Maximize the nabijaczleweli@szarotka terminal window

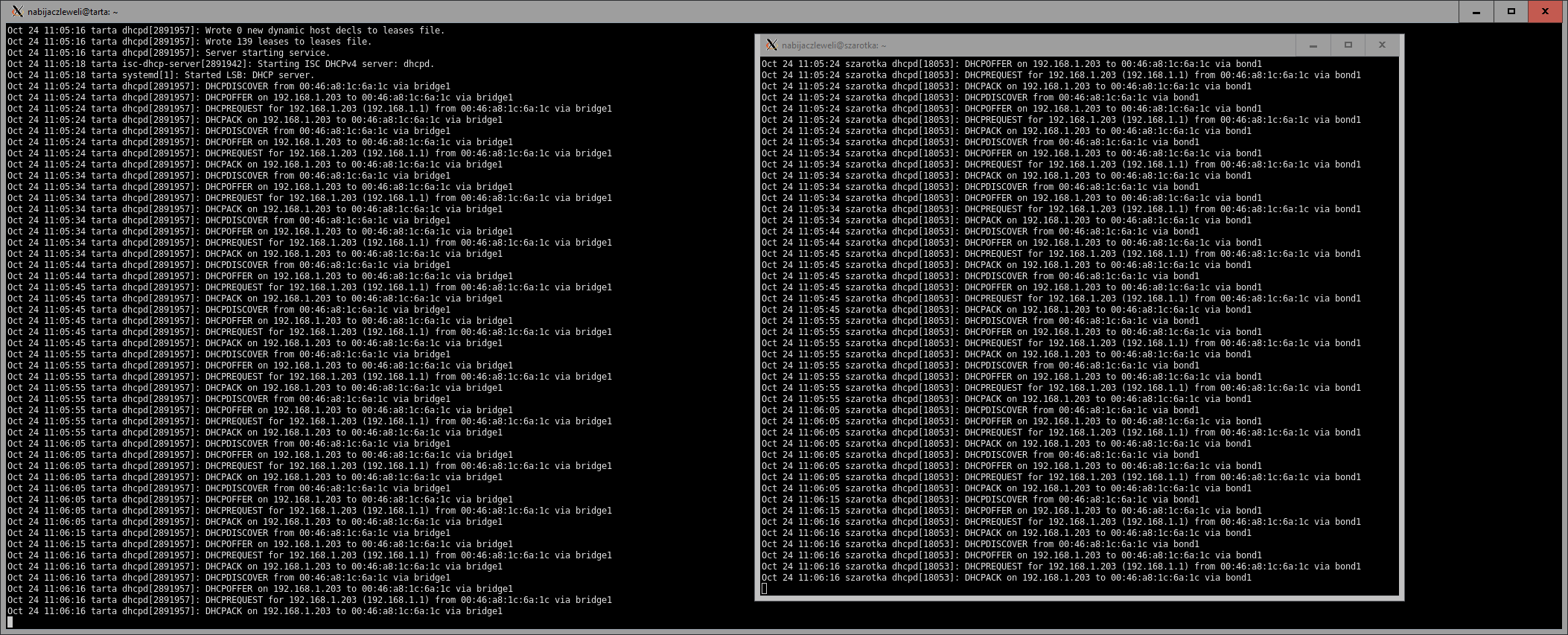click(1348, 45)
